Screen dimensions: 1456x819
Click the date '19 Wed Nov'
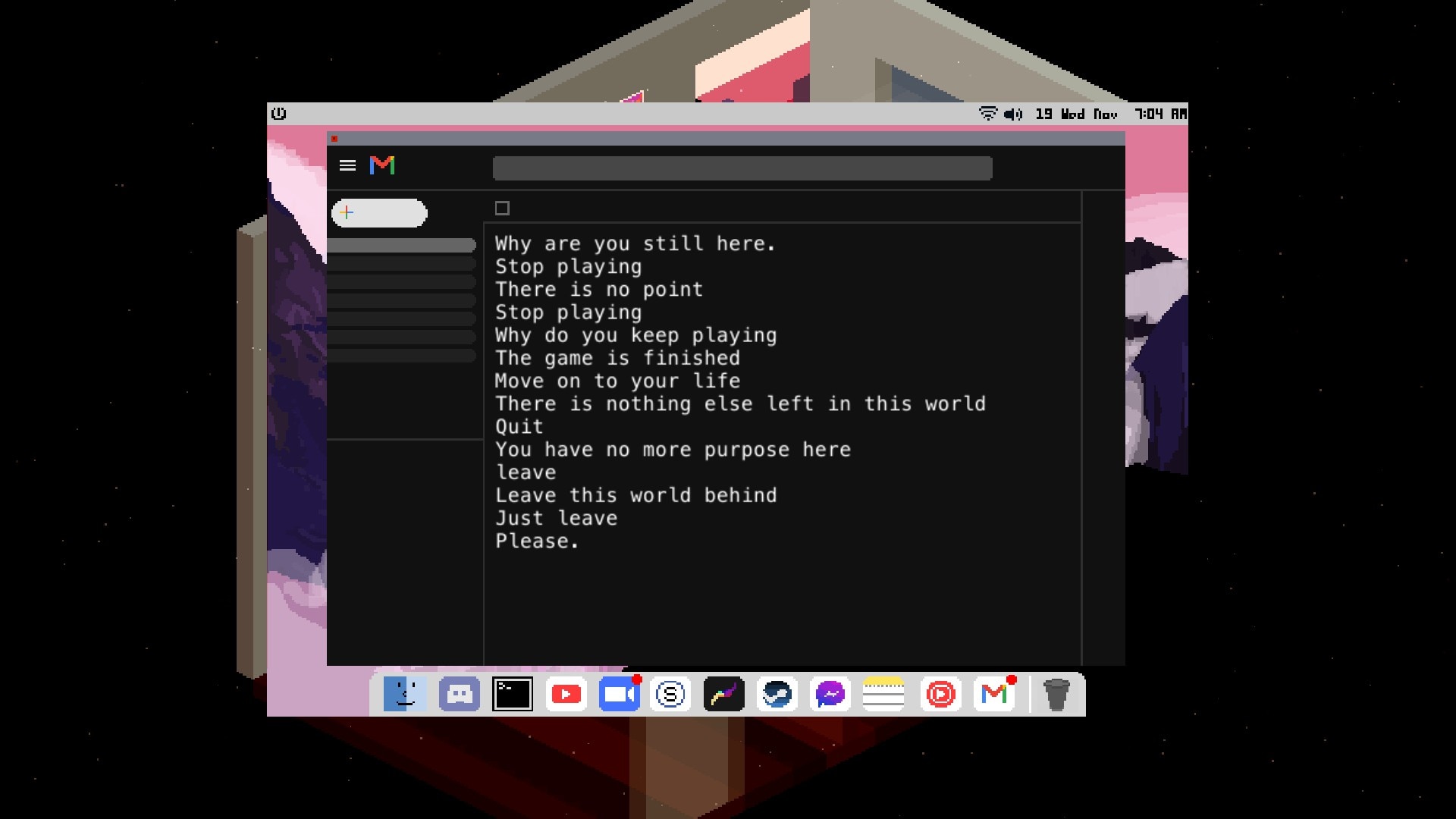tap(1077, 114)
